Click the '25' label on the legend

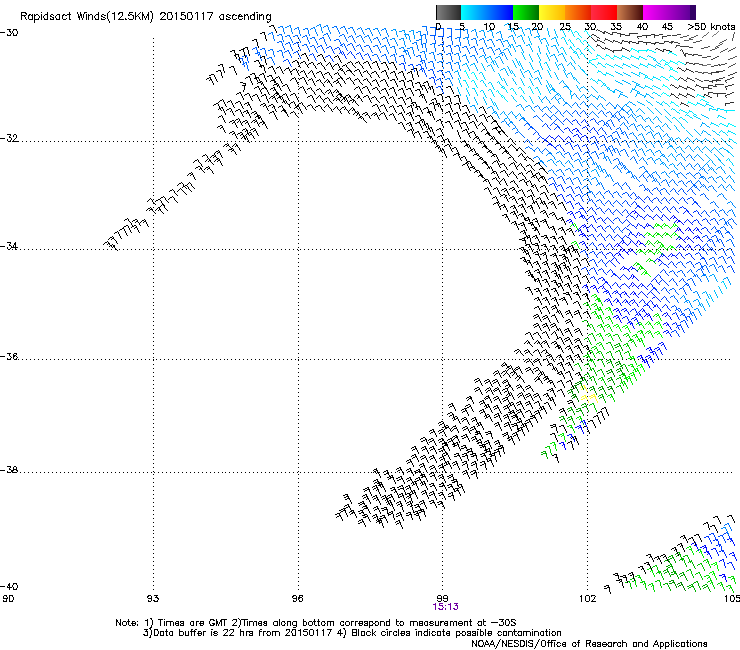tap(565, 27)
